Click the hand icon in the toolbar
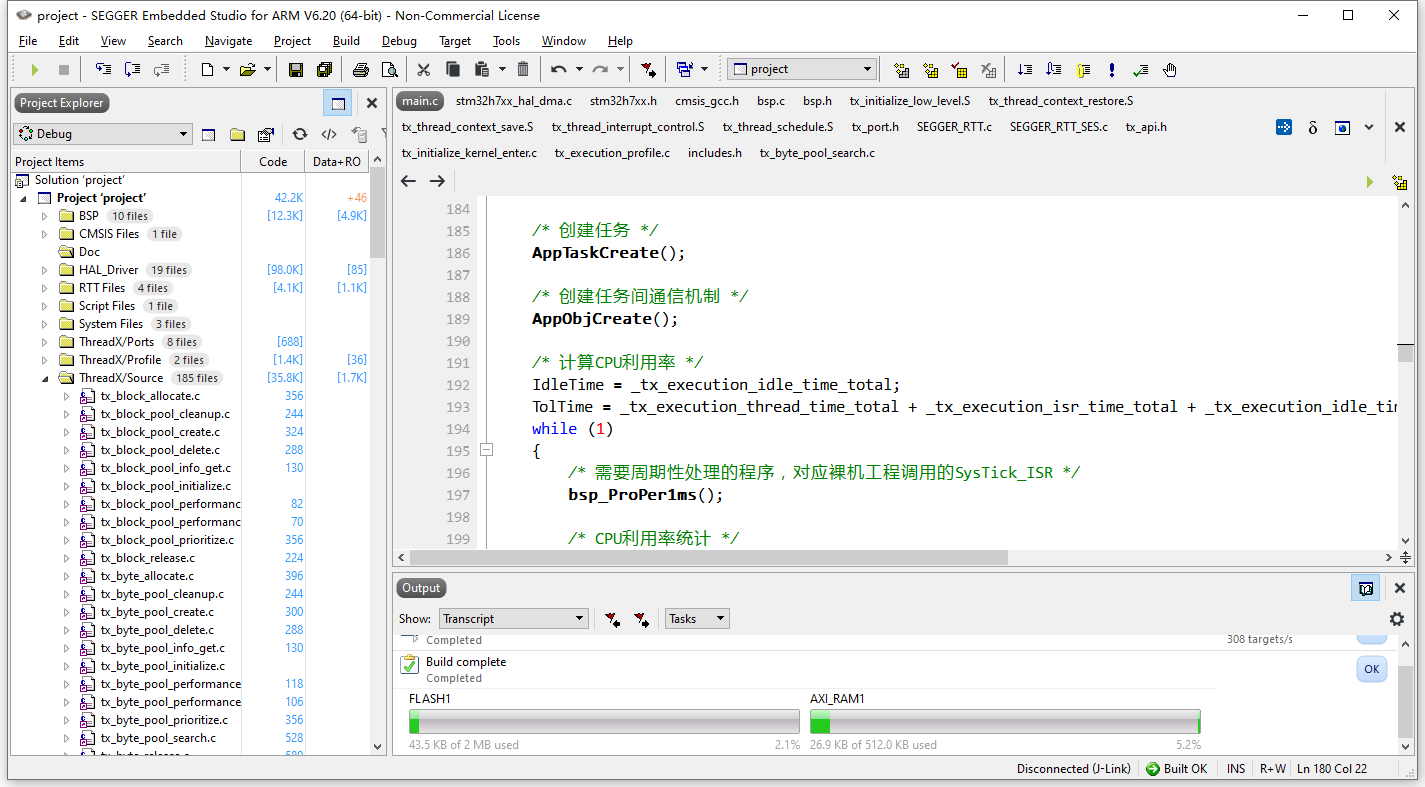This screenshot has height=787, width=1425. click(1170, 69)
